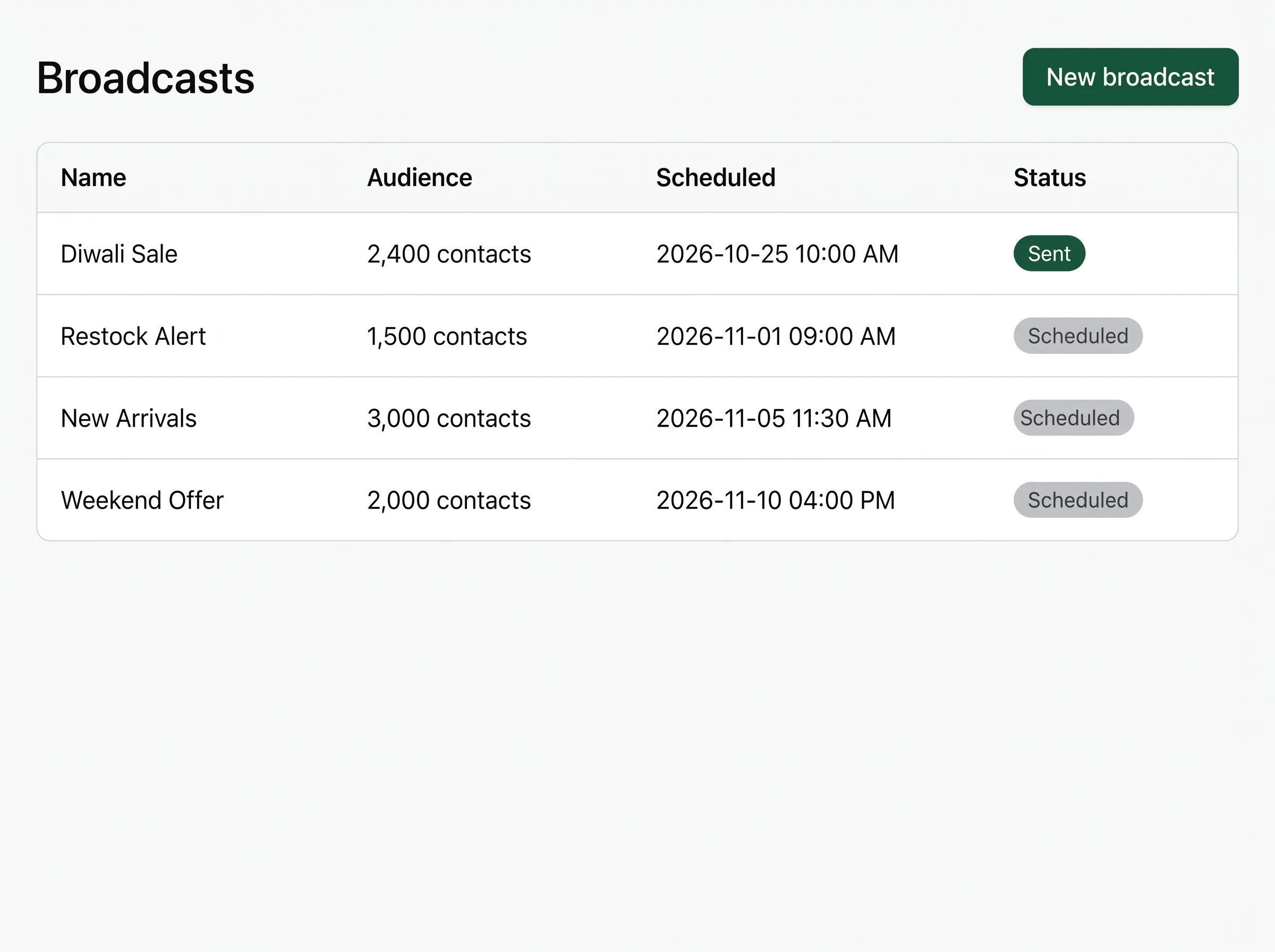This screenshot has width=1275, height=952.
Task: Click the Sent status badge for Diwali Sale
Action: point(1049,253)
